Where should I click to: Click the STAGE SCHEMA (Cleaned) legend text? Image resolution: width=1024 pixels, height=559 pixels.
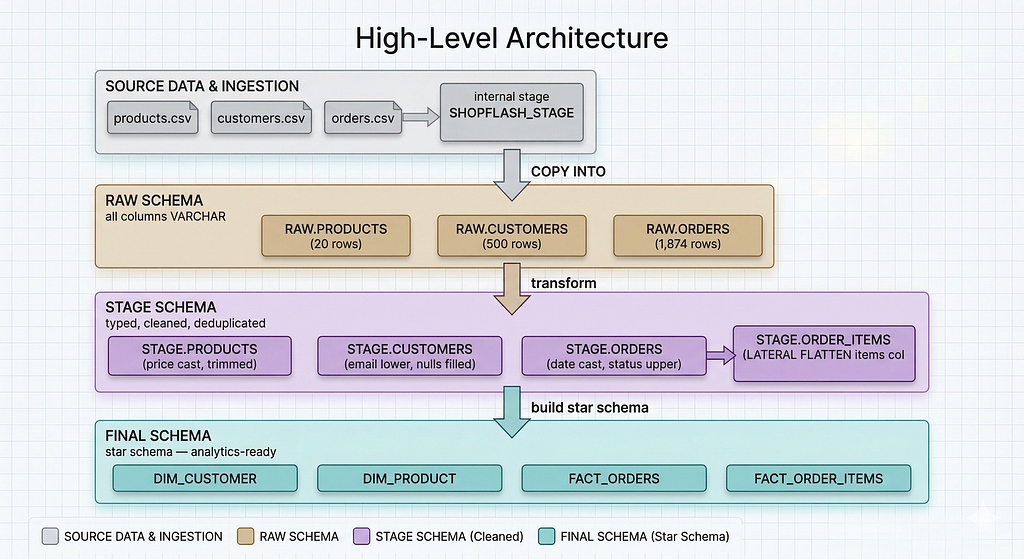[x=449, y=537]
